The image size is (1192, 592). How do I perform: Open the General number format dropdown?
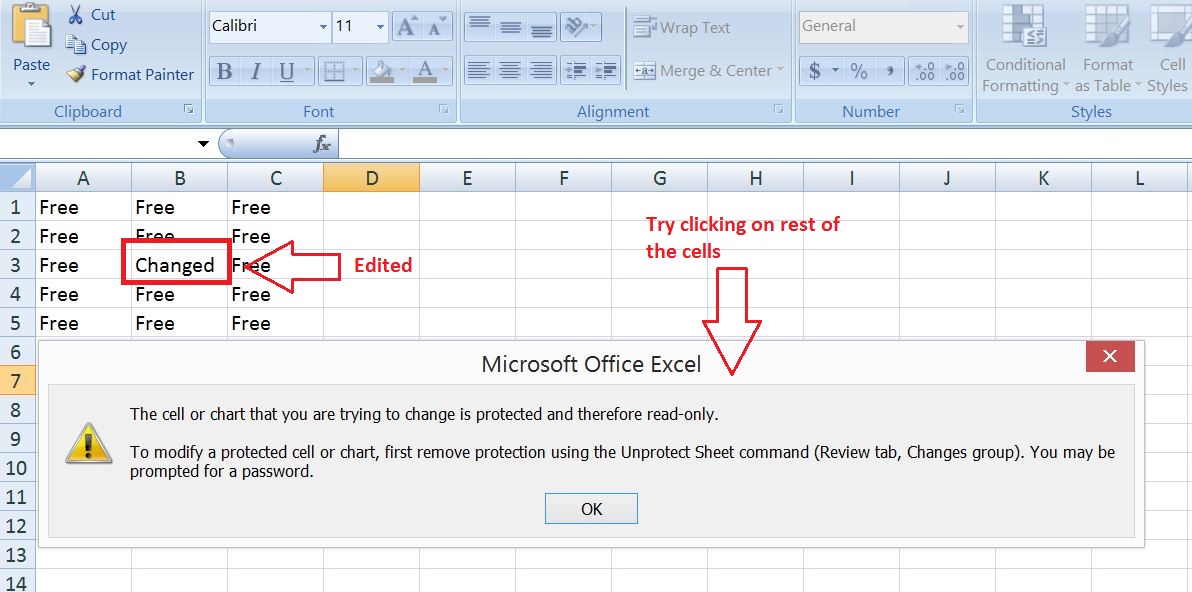[x=959, y=27]
